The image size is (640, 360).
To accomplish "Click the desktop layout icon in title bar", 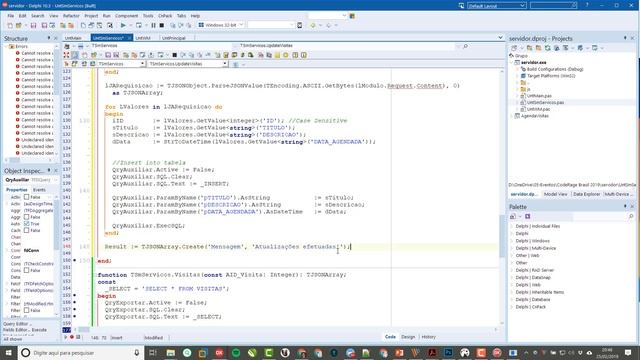I will tap(461, 6).
